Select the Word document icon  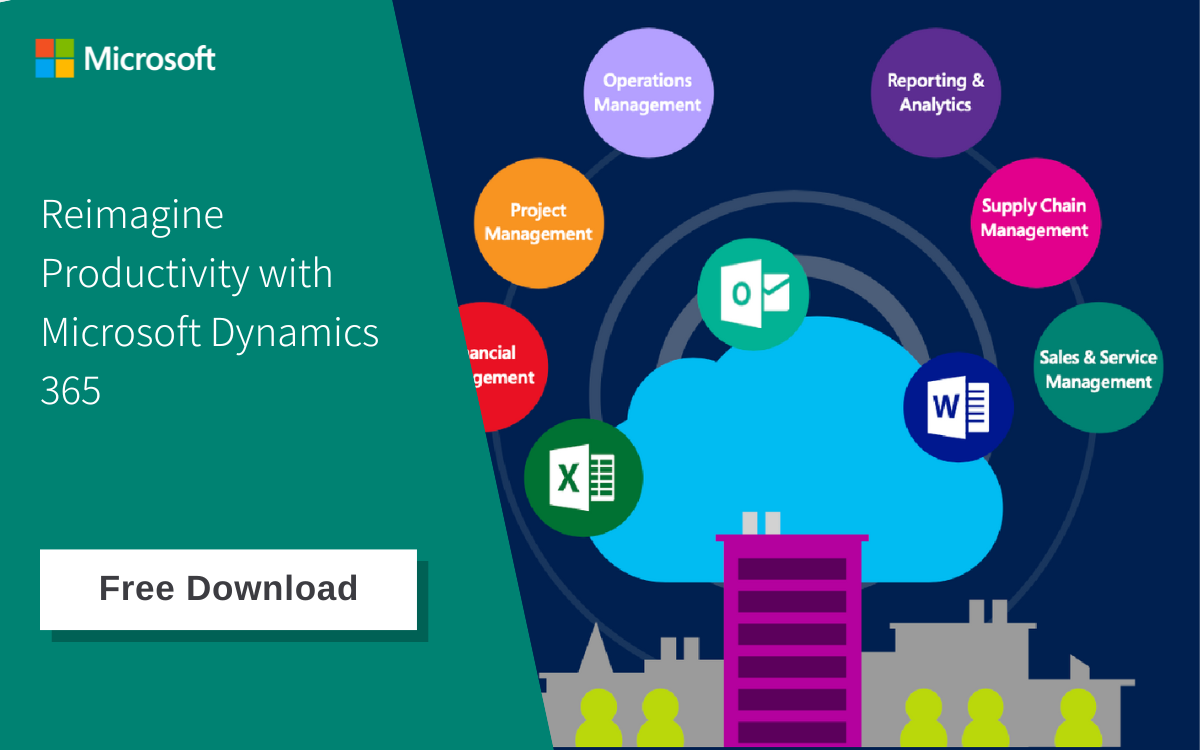957,407
